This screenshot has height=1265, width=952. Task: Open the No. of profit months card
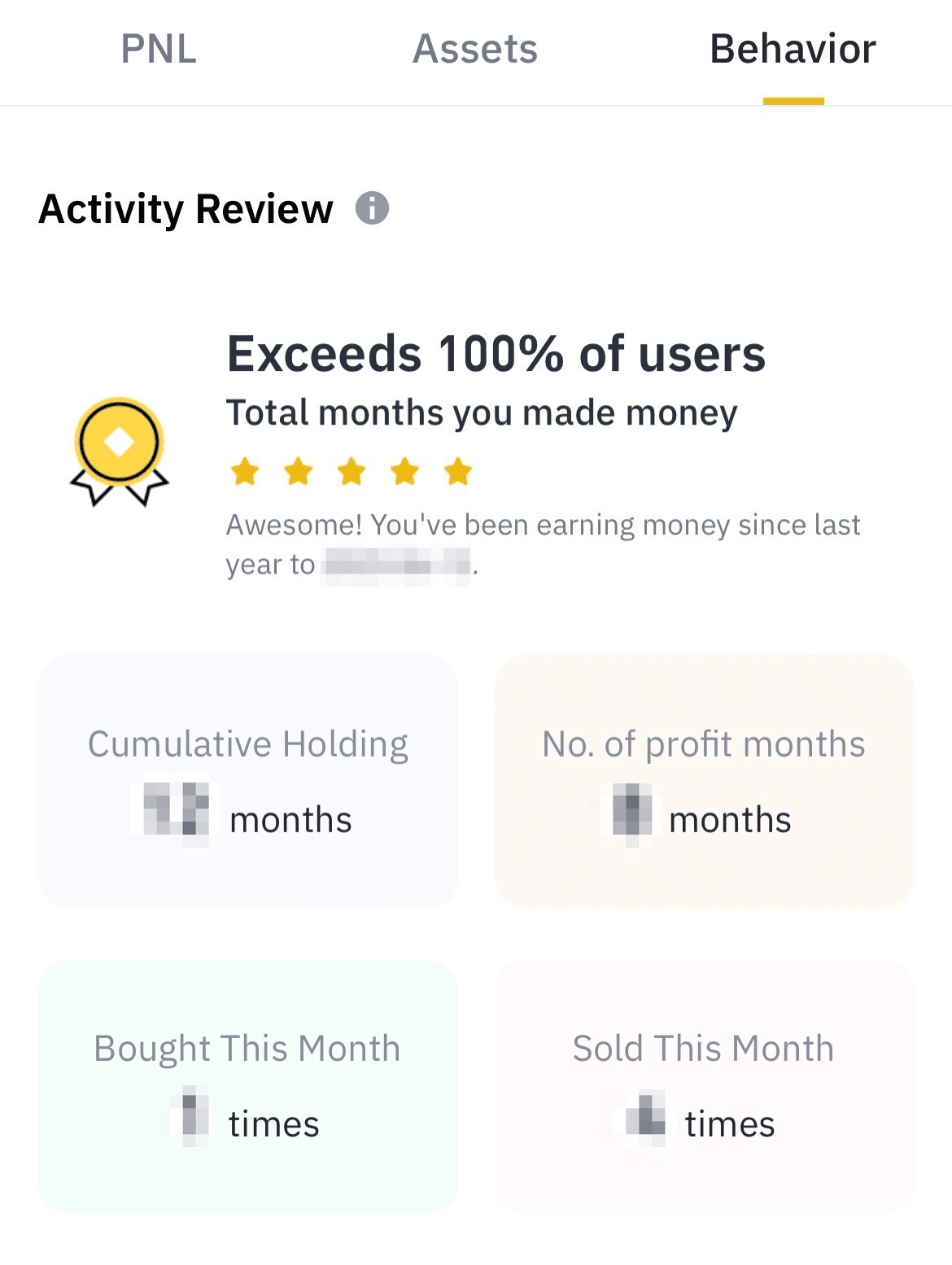coord(704,781)
